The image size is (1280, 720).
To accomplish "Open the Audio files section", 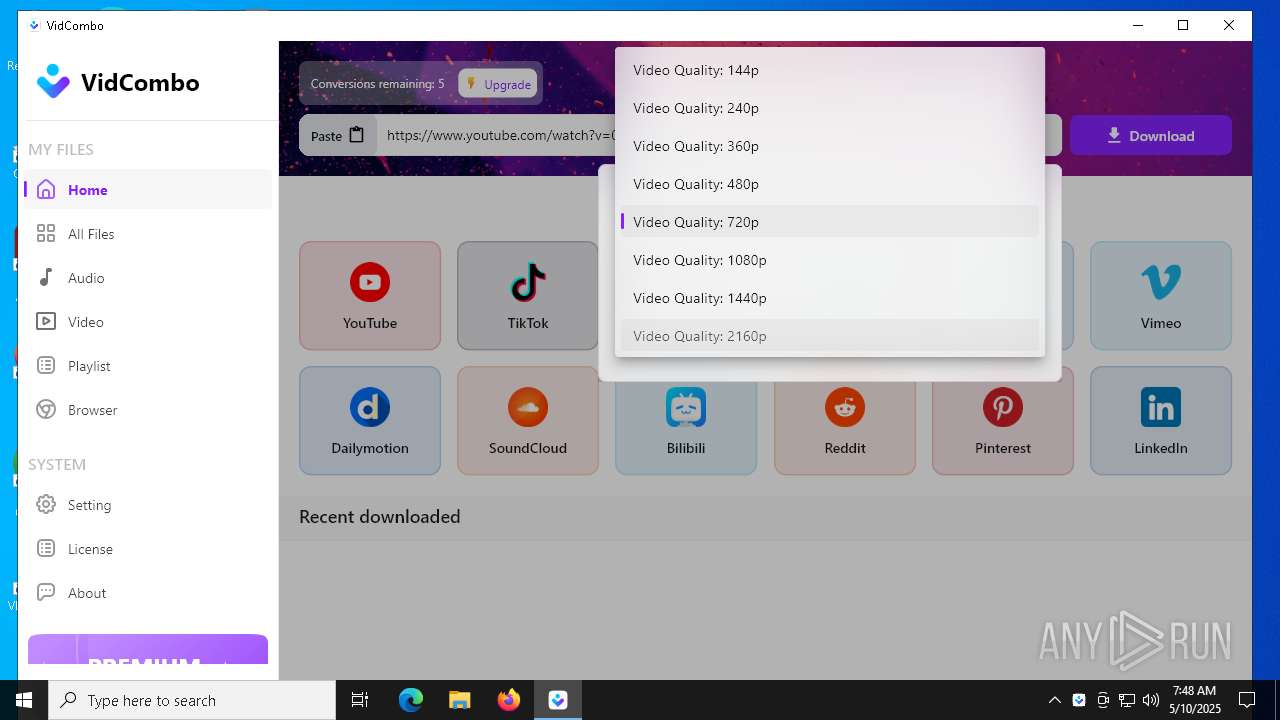I will tap(150, 278).
